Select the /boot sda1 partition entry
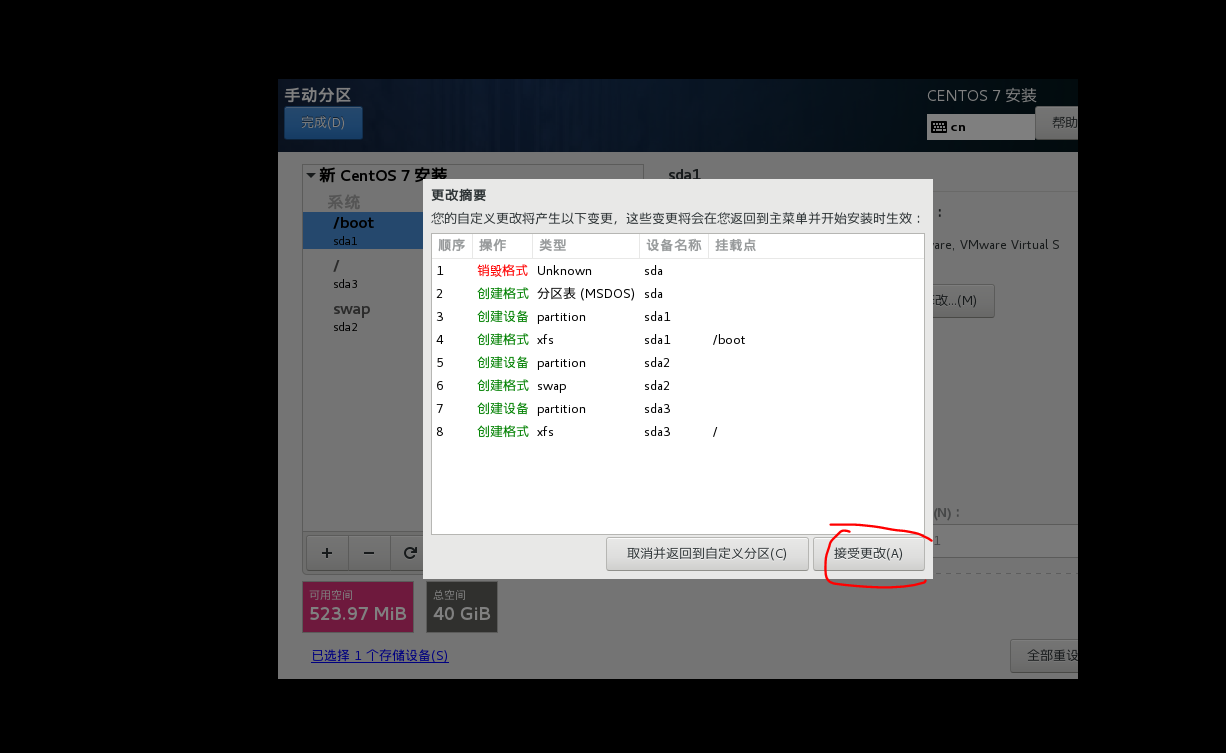The image size is (1226, 753). 363,231
